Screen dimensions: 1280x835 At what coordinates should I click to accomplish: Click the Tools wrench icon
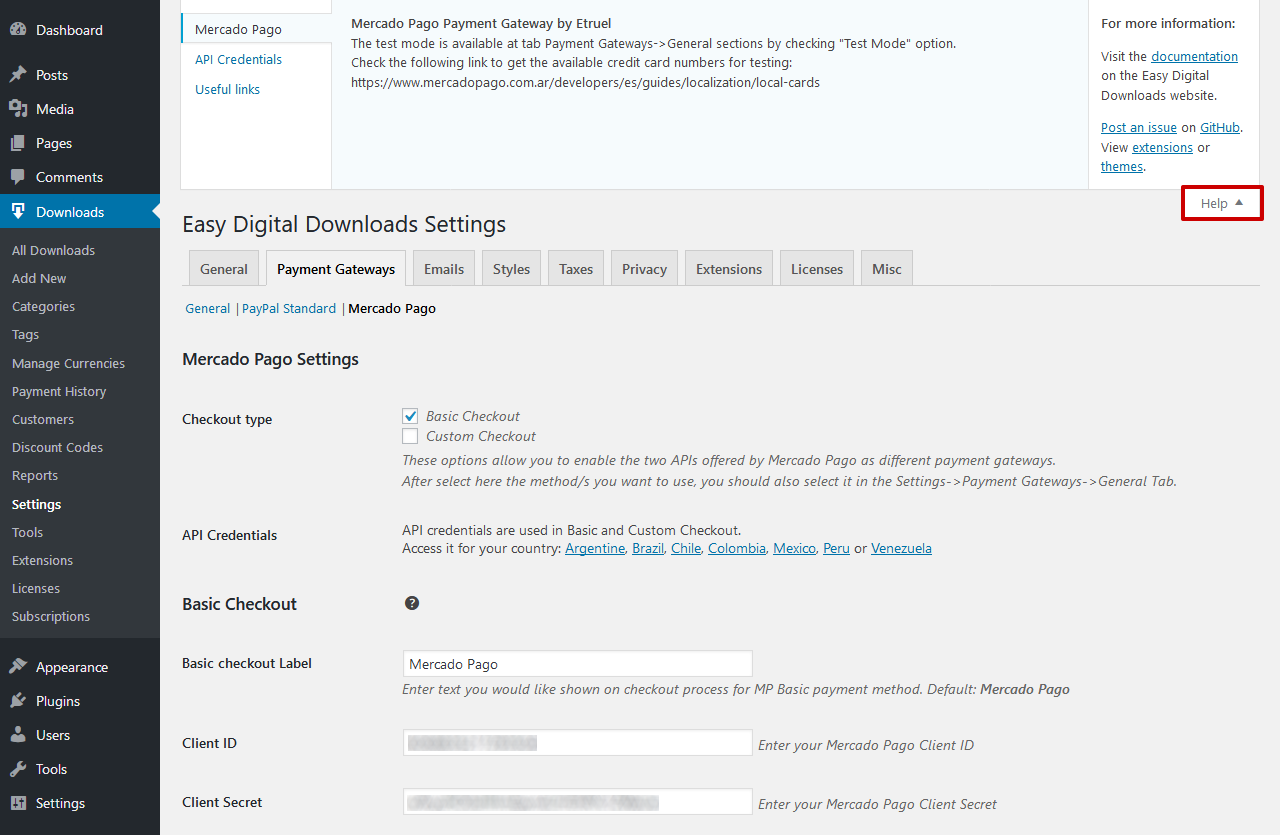[18, 769]
